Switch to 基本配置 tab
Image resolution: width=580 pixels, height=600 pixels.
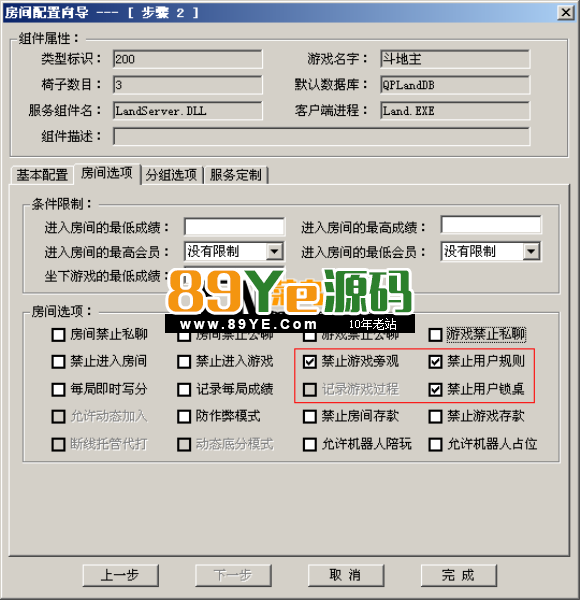click(x=42, y=175)
